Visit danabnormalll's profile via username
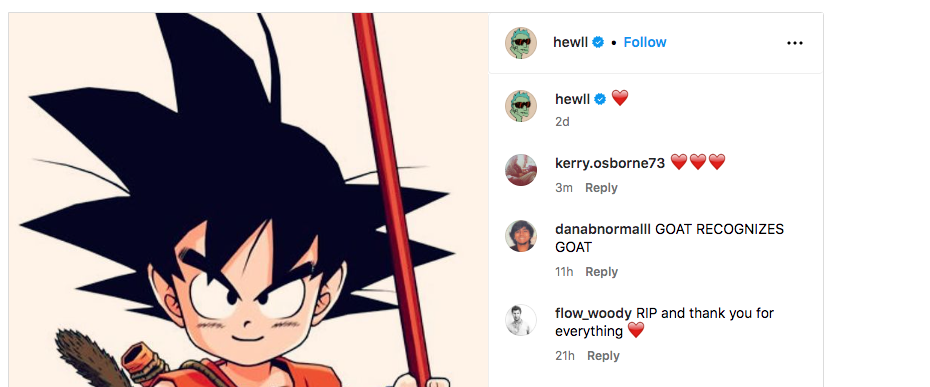Screen dimensions: 930x387 pos(603,229)
